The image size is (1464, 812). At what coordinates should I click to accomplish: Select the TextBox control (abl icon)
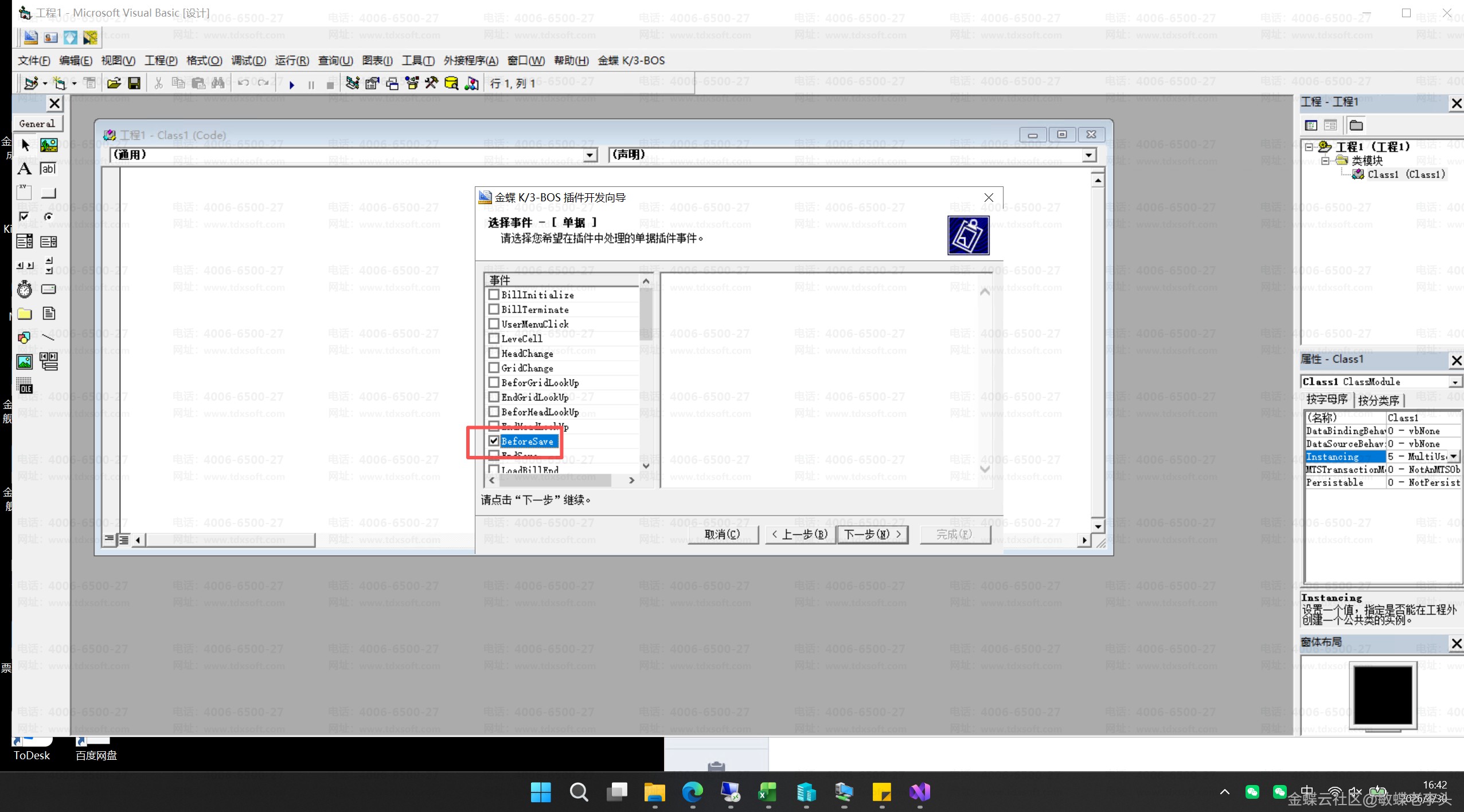pos(49,169)
